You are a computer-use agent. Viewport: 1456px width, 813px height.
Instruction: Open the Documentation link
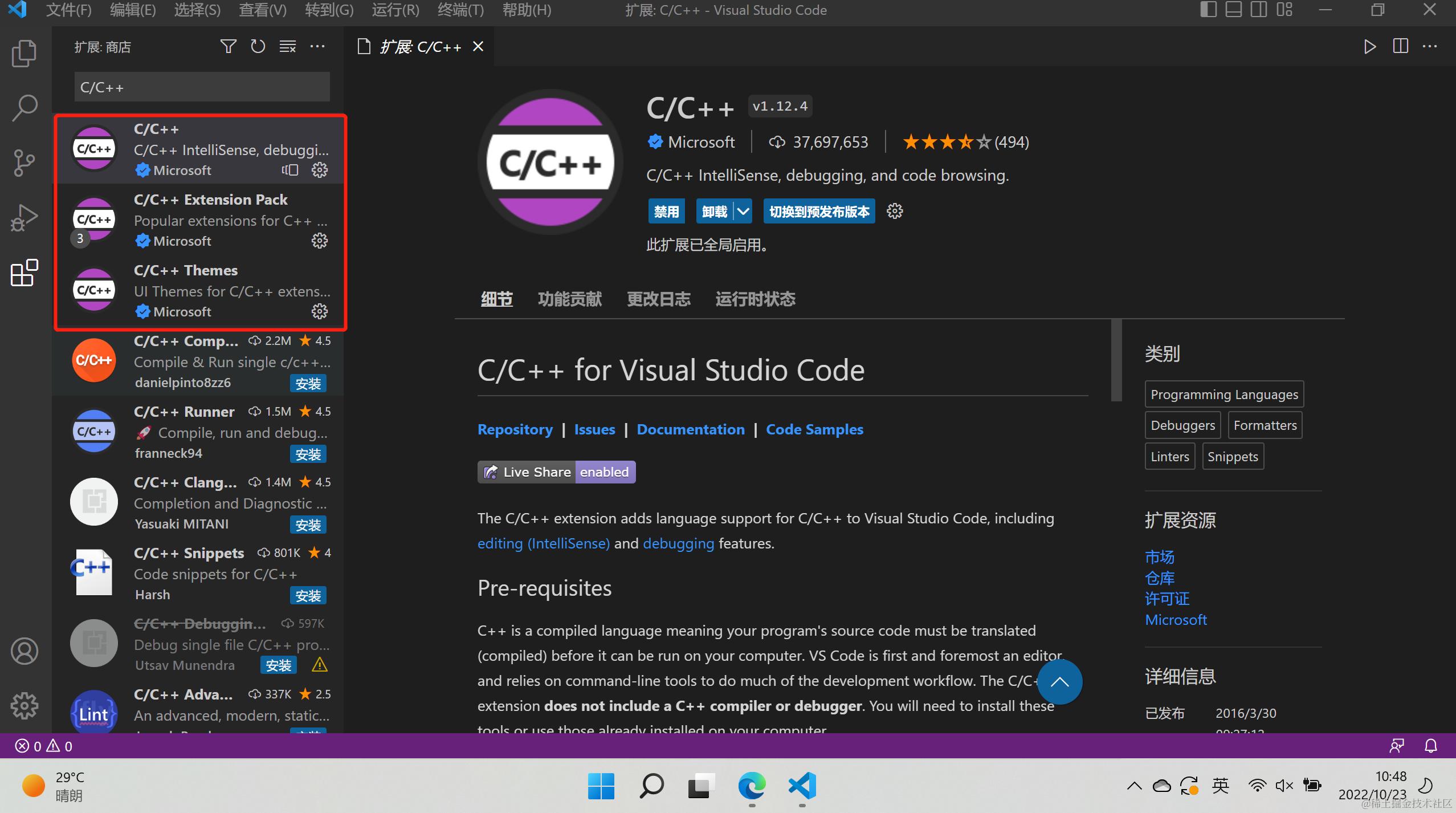tap(690, 429)
